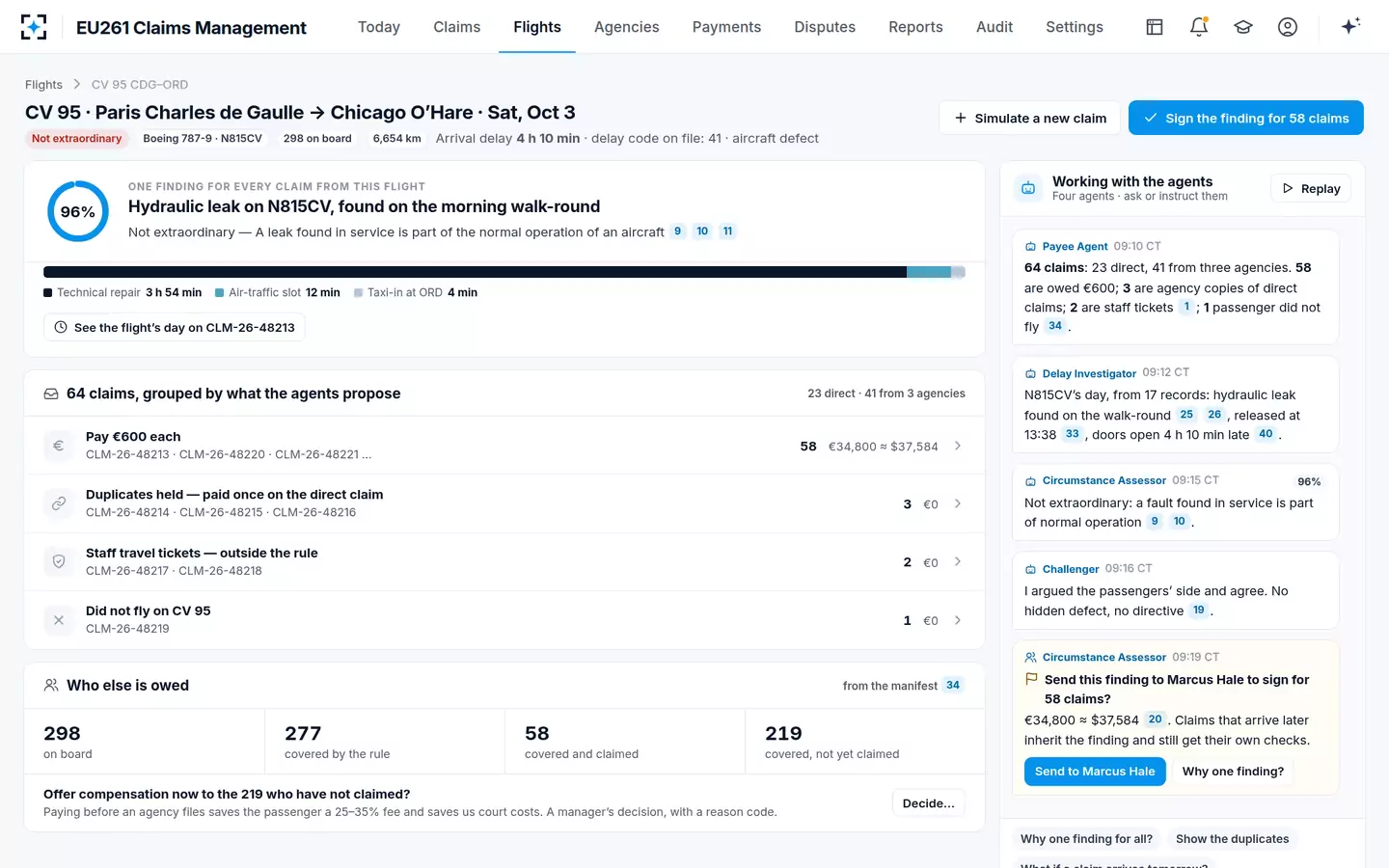The width and height of the screenshot is (1389, 868).
Task: Click the Replay button
Action: (x=1311, y=188)
